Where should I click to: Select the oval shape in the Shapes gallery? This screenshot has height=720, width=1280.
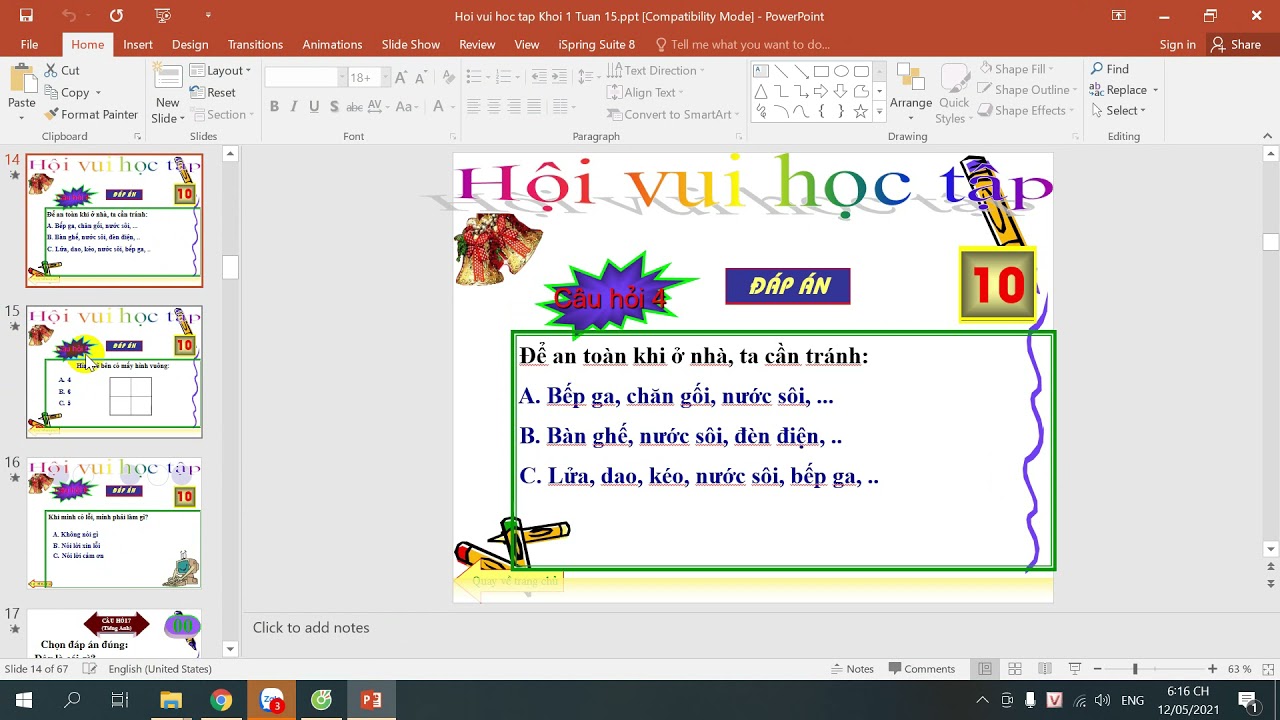click(x=841, y=71)
